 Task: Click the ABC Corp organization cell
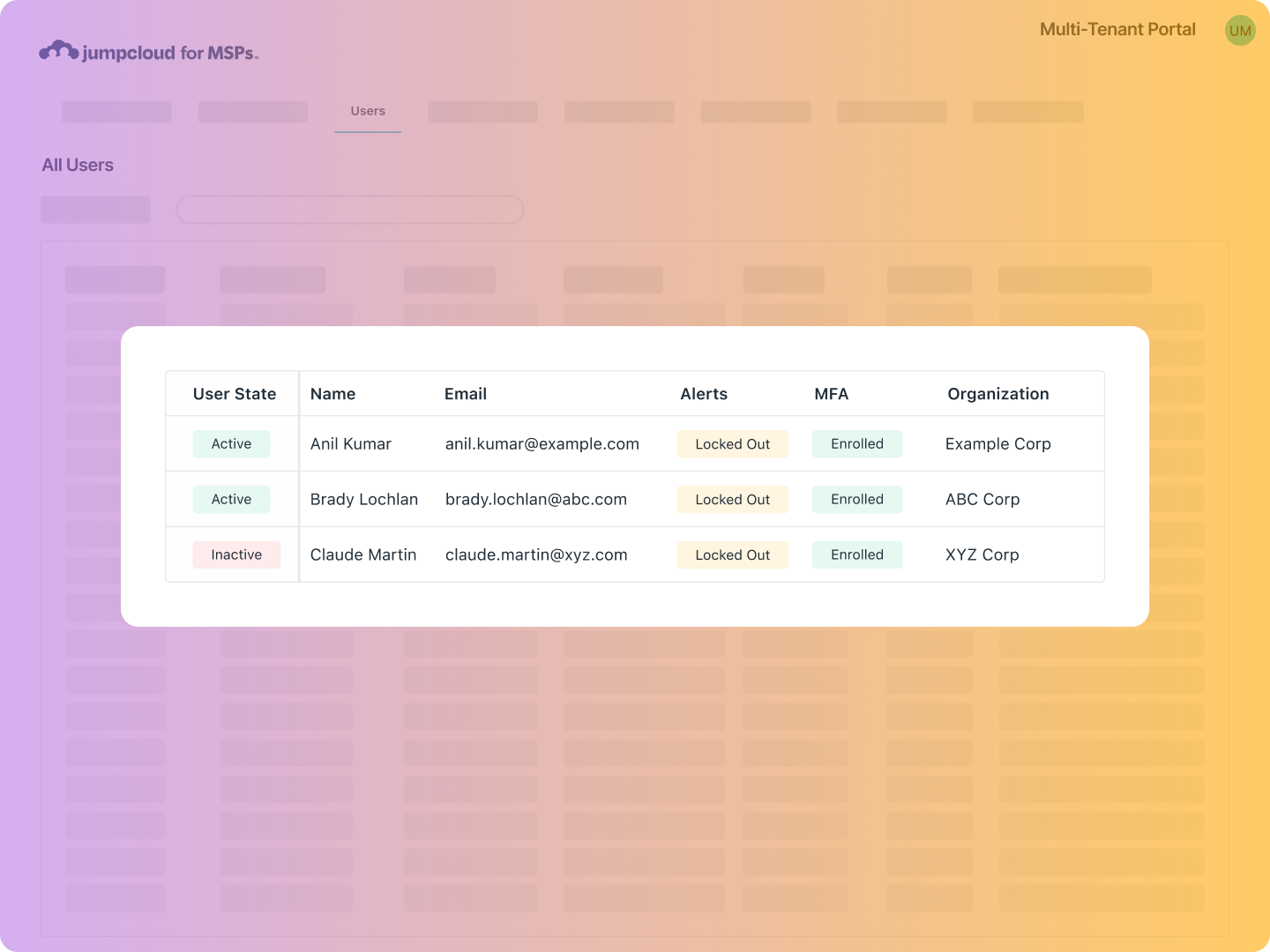[982, 500]
